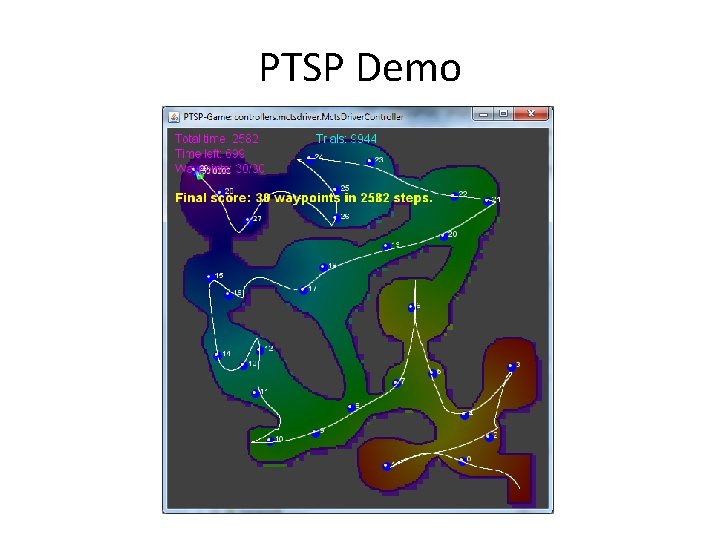720x540 pixels.
Task: Select waypoint dot labeled 2
Action: [x=489, y=437]
